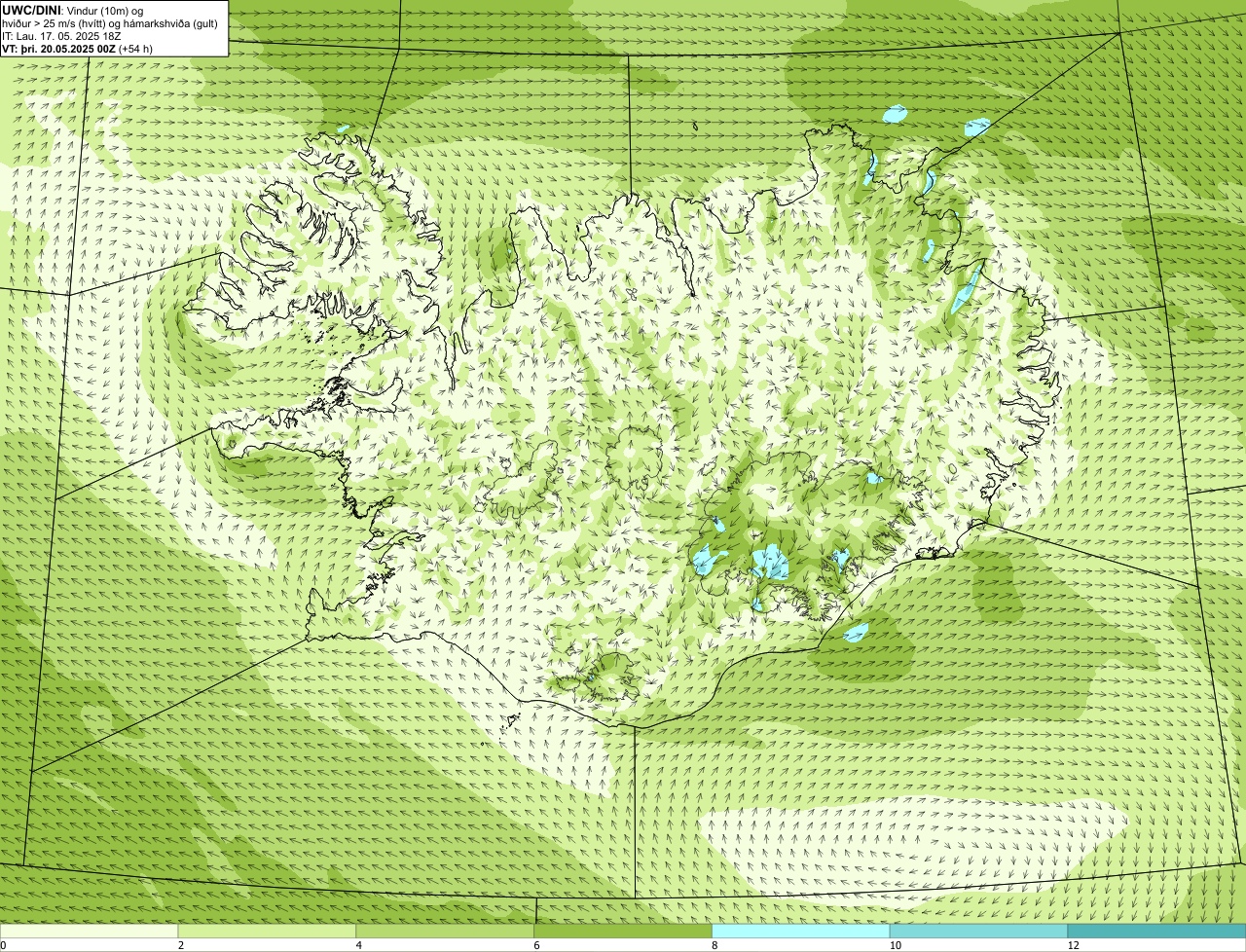Click the dark teal legend swatch above 12 m/s

(x=1156, y=932)
